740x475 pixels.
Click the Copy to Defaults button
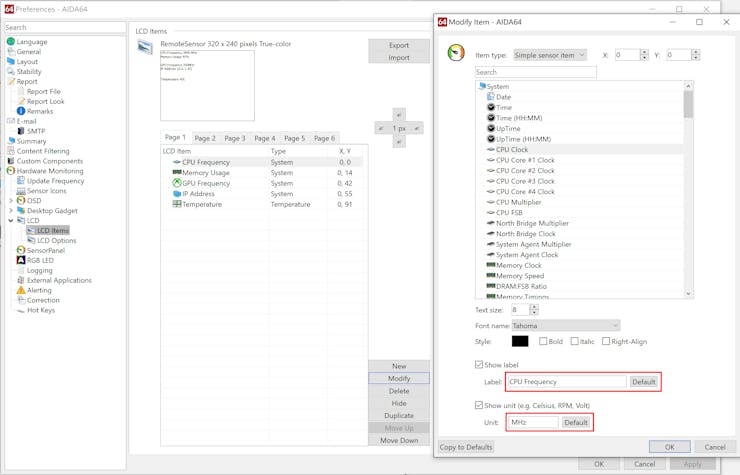466,447
